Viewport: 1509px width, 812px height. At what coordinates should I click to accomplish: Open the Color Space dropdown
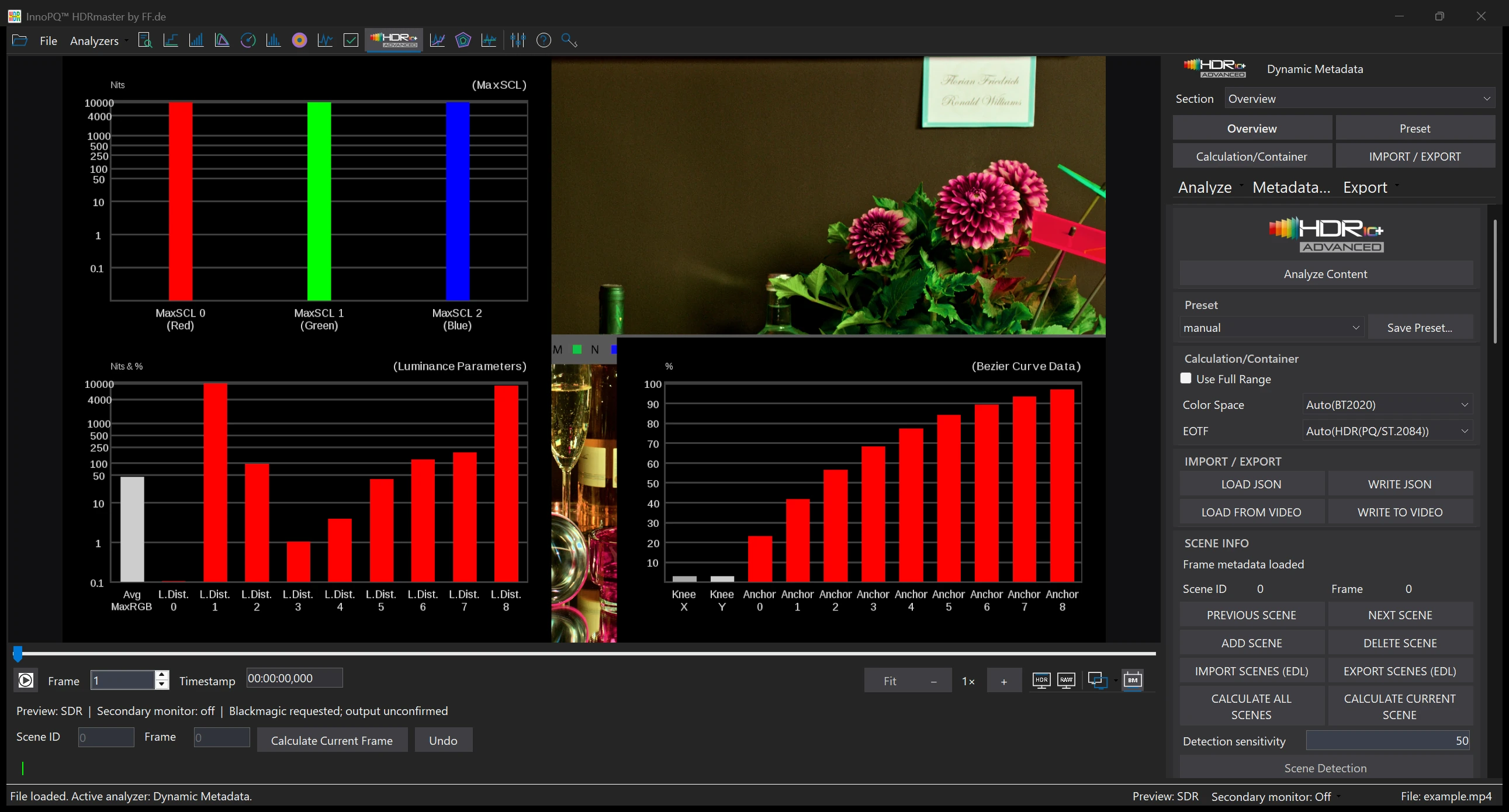point(1387,404)
